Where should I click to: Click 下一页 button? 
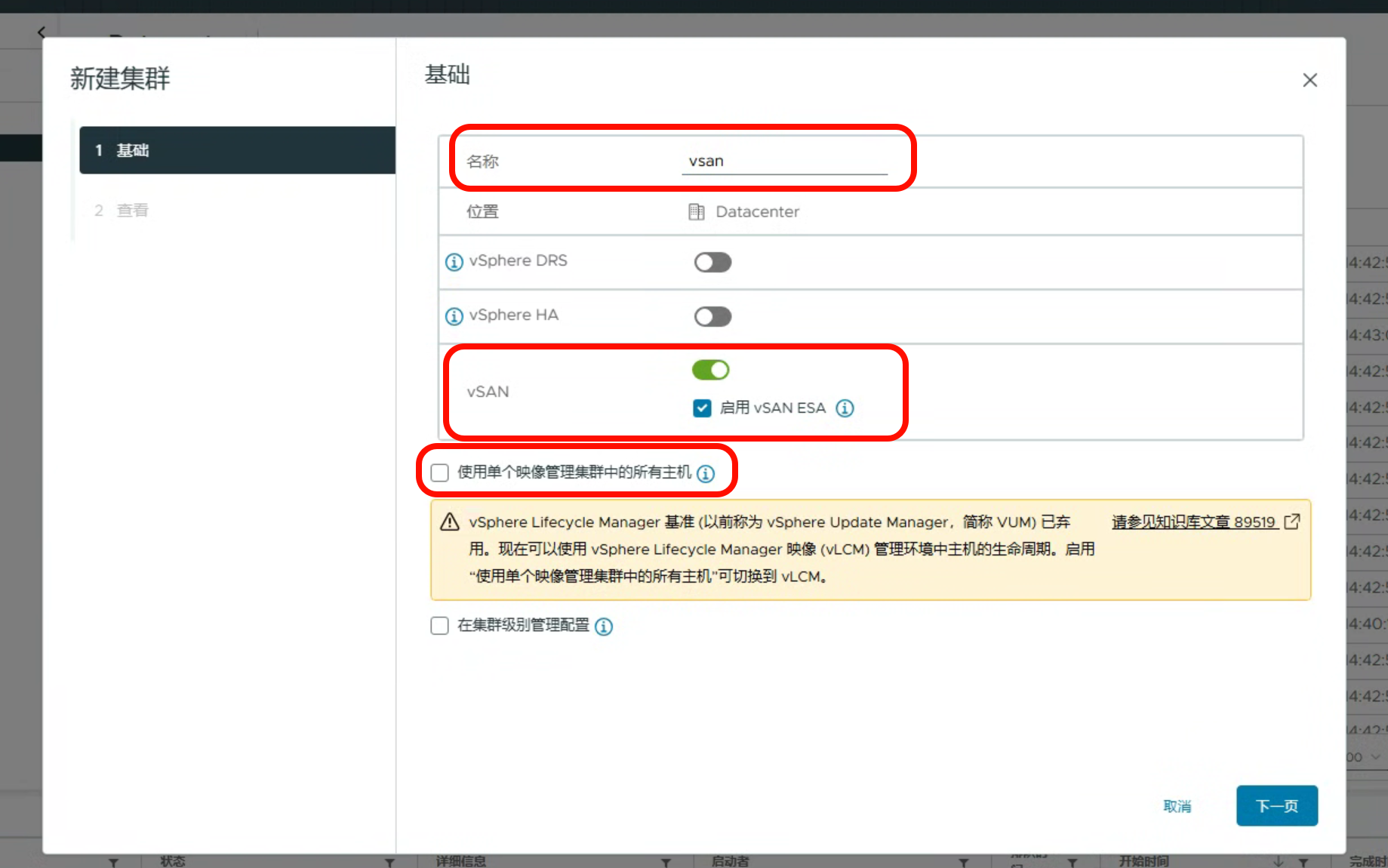point(1277,806)
